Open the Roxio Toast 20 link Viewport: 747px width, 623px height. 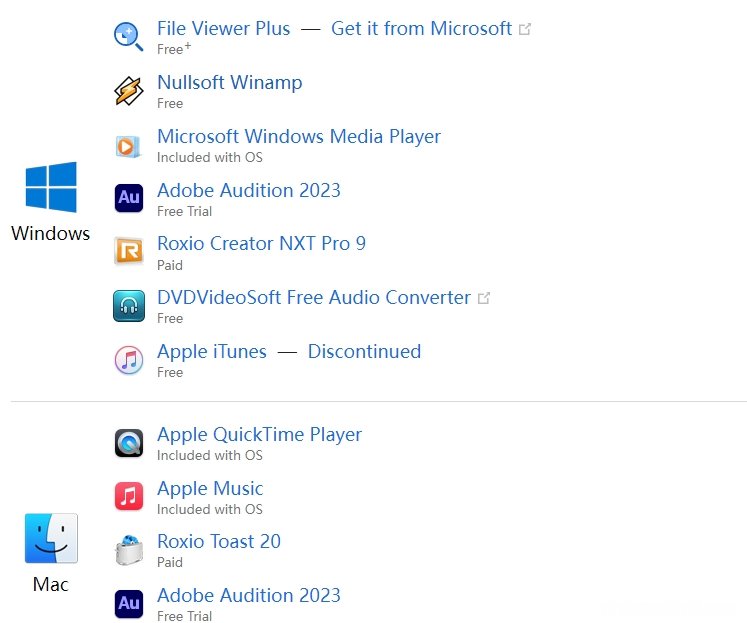219,542
